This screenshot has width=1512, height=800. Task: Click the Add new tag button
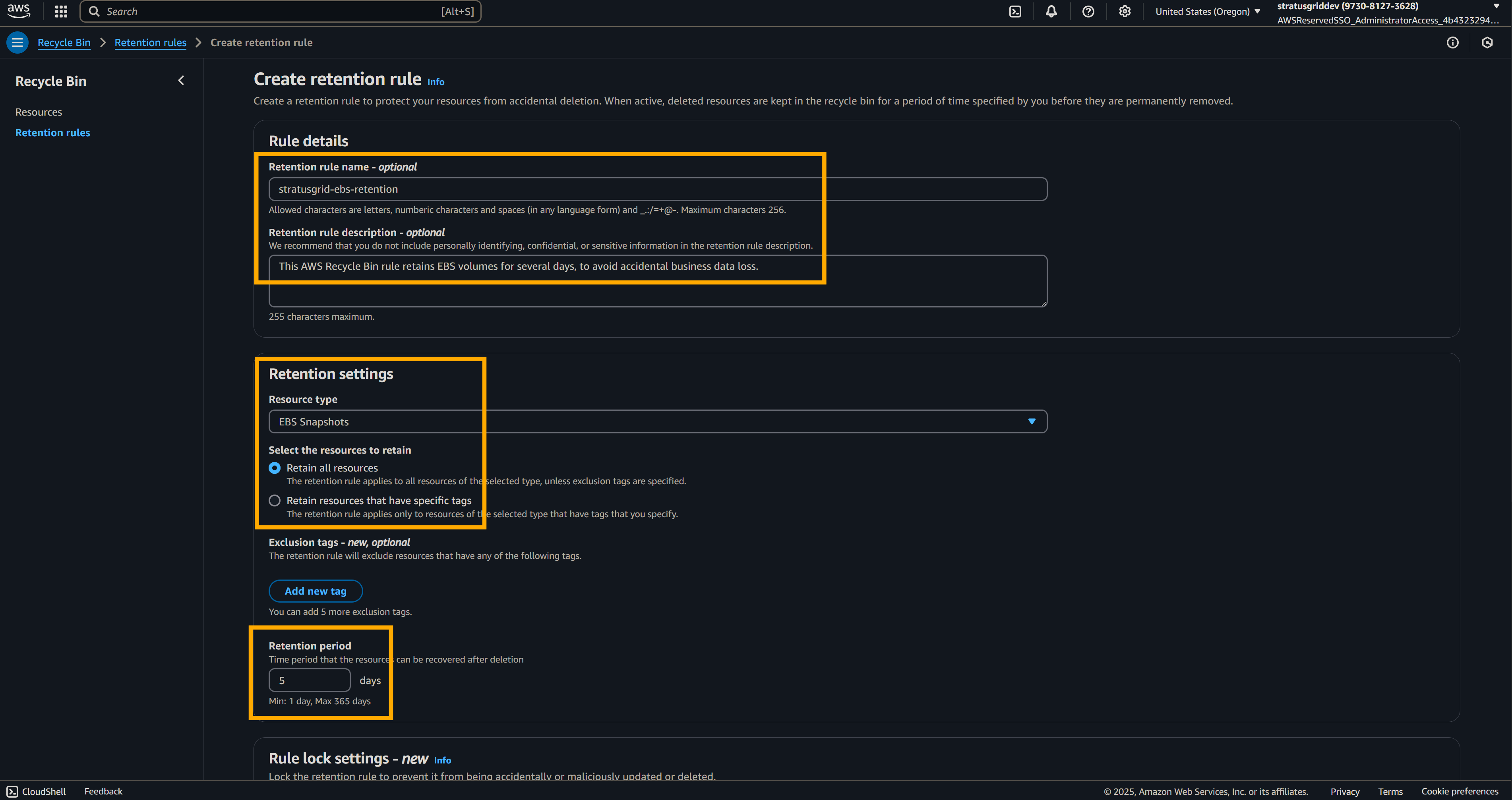pyautogui.click(x=316, y=591)
